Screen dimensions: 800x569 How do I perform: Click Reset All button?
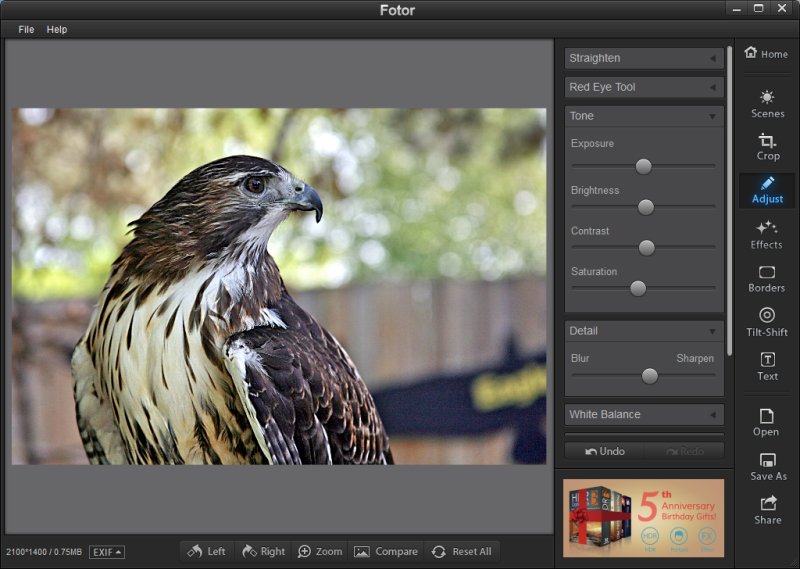coord(461,551)
